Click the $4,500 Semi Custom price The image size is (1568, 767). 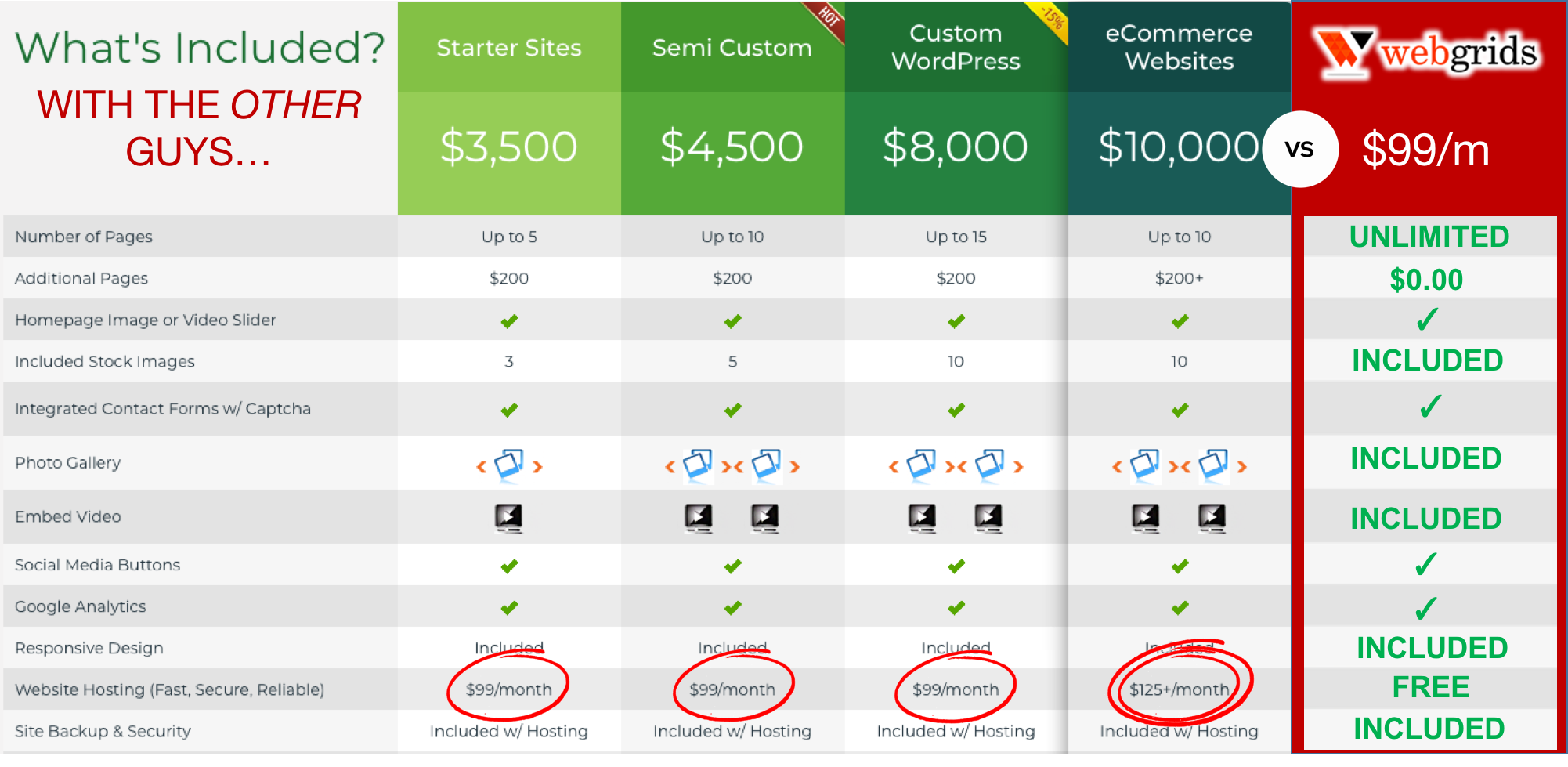pos(732,147)
